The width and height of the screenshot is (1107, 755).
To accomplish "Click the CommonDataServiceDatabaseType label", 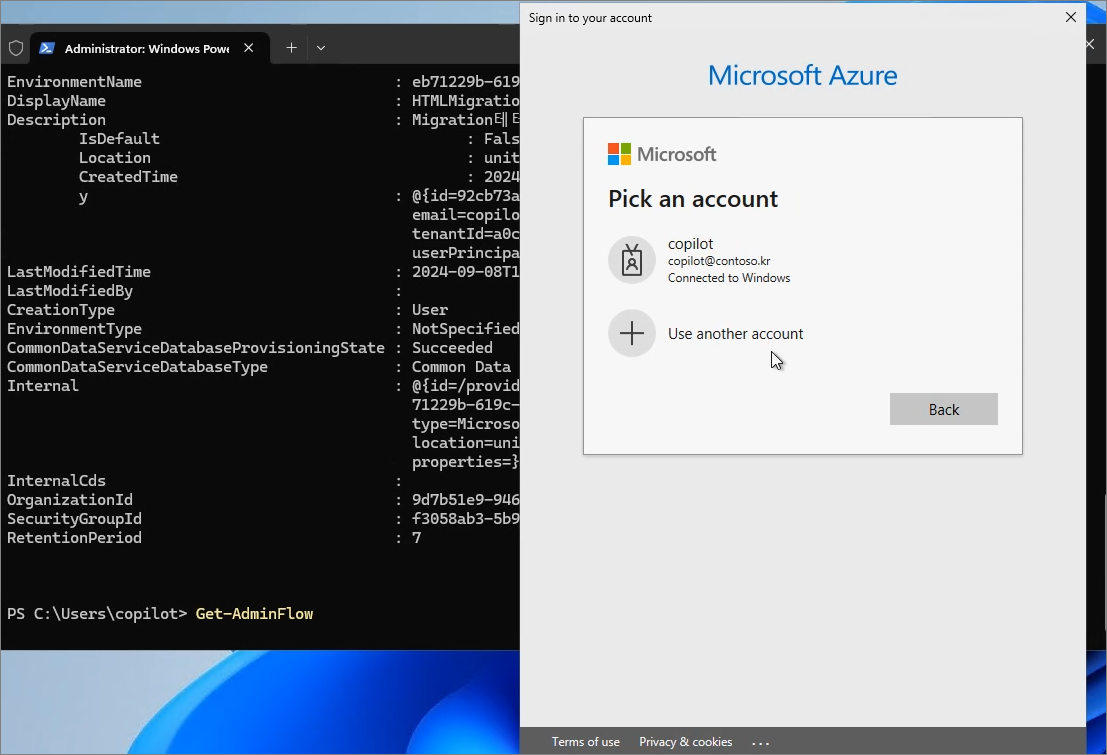I will pos(138,367).
